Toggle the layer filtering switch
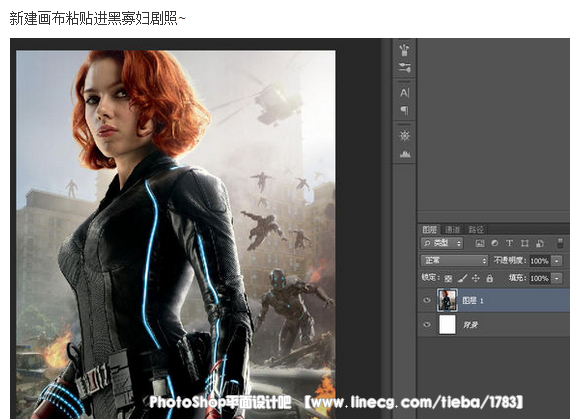573x419 pixels. pos(560,243)
